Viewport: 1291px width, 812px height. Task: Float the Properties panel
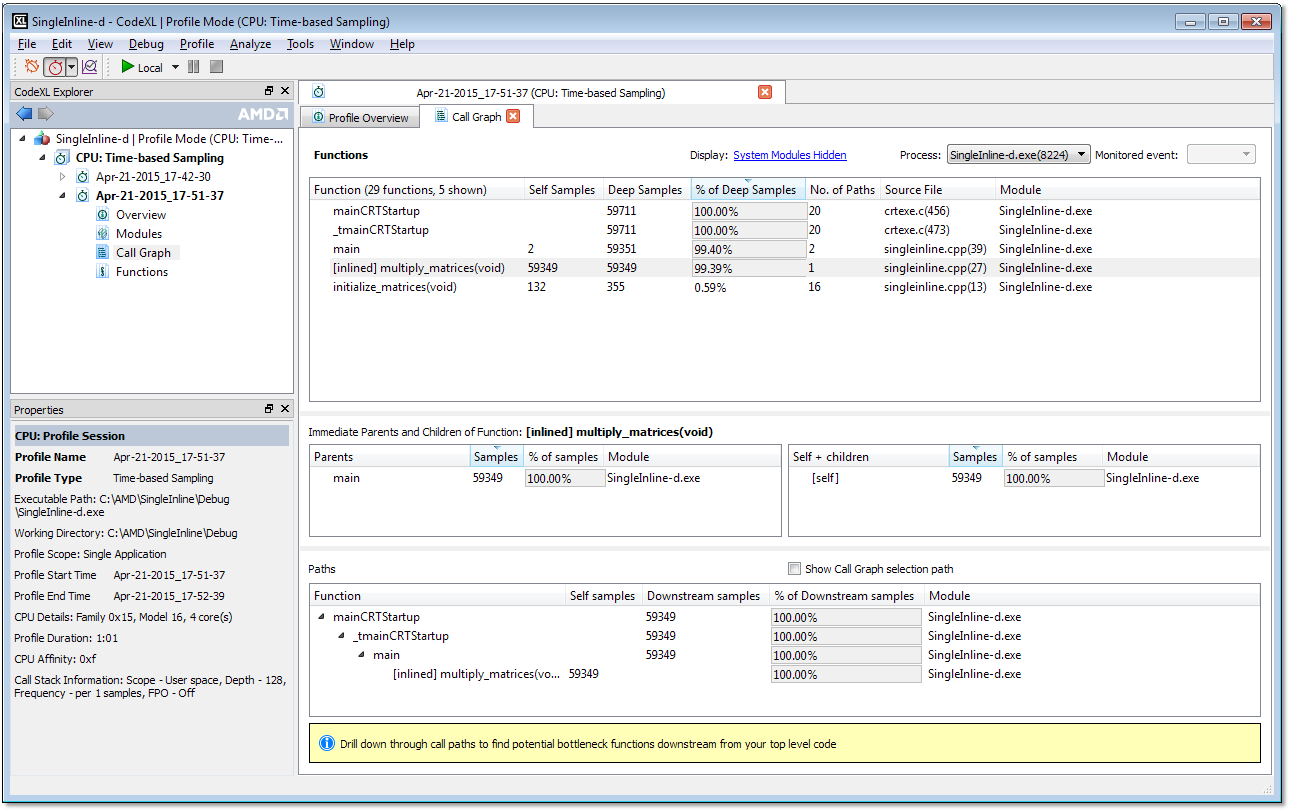coord(269,409)
